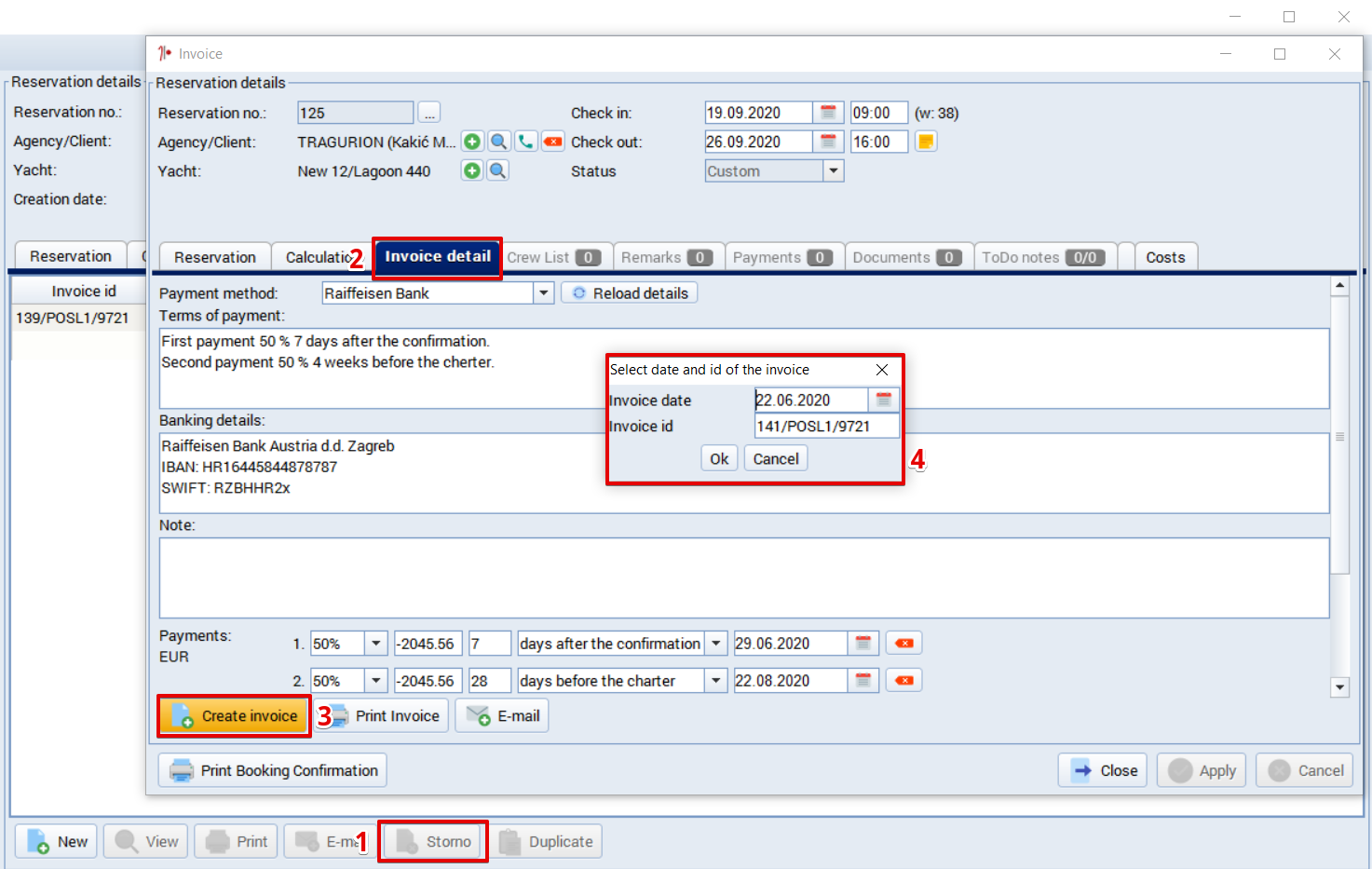Click the Apply button
This screenshot has height=869, width=1372.
click(x=1202, y=771)
